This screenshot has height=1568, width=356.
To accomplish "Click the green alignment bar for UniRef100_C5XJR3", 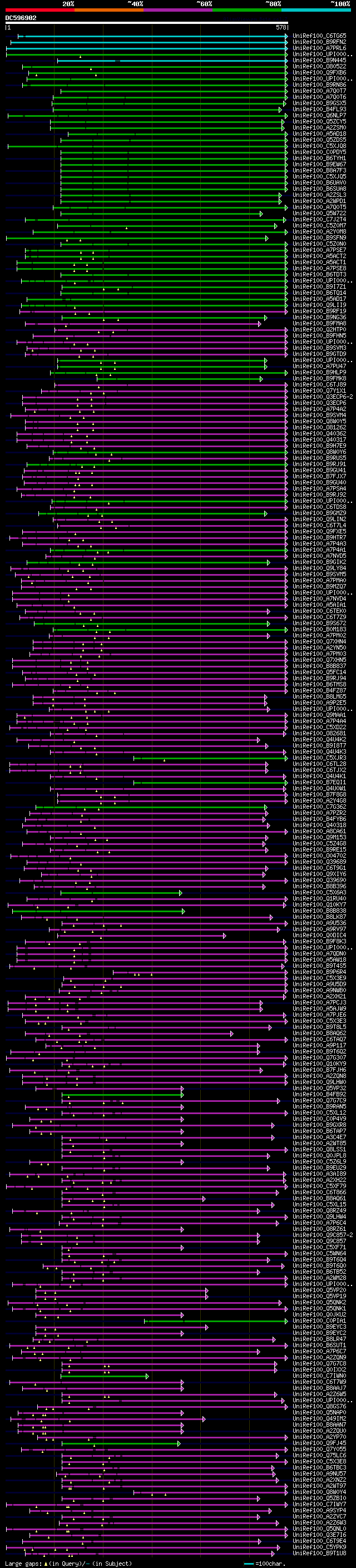I will [210, 758].
